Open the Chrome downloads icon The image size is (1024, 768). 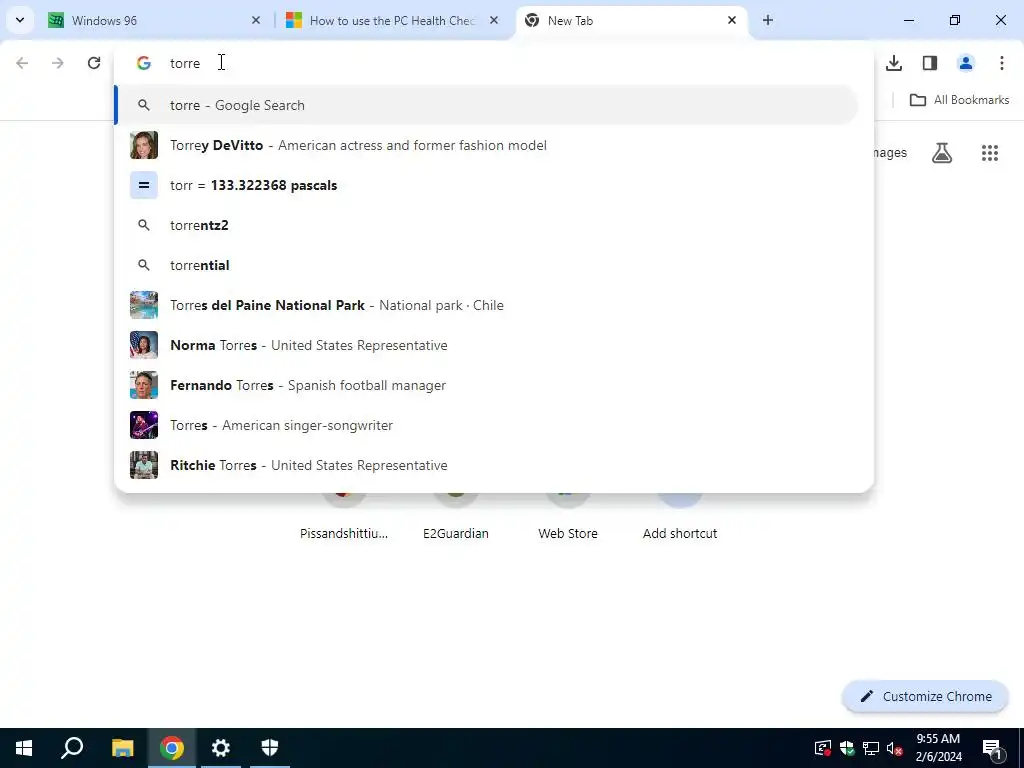click(x=893, y=63)
